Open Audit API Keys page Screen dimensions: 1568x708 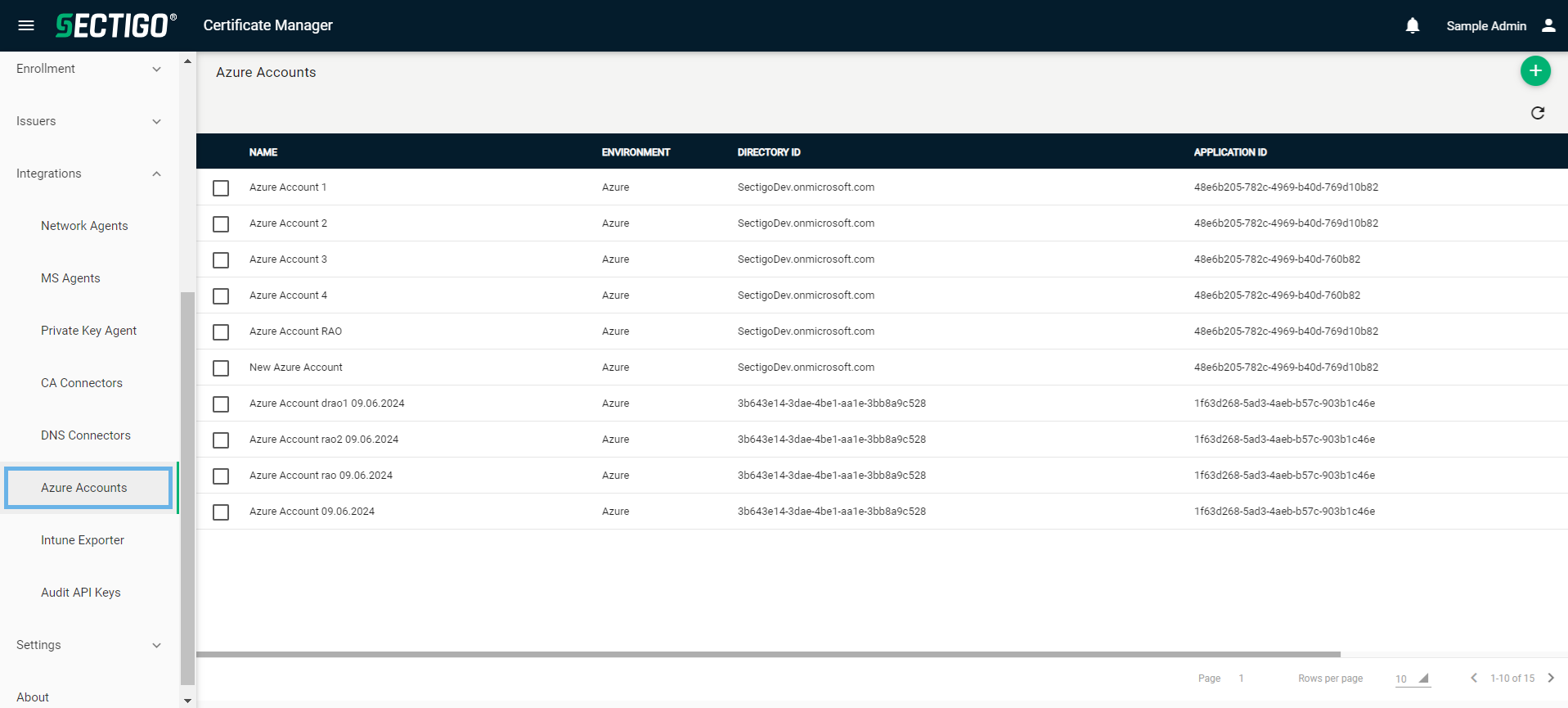(81, 593)
